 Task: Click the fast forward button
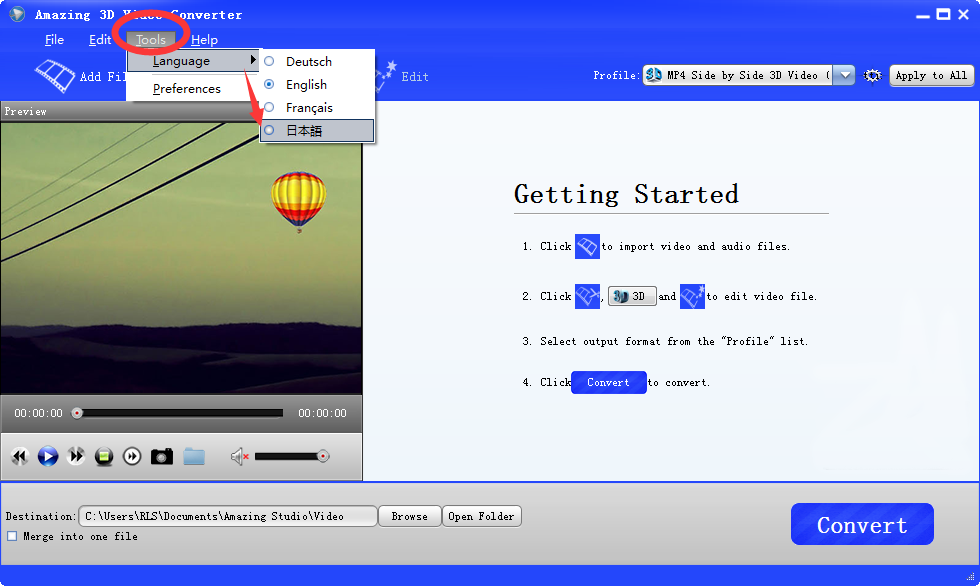click(x=76, y=457)
